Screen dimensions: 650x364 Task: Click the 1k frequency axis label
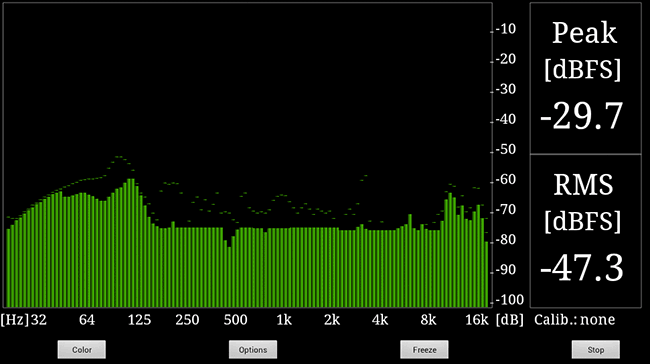[284, 320]
